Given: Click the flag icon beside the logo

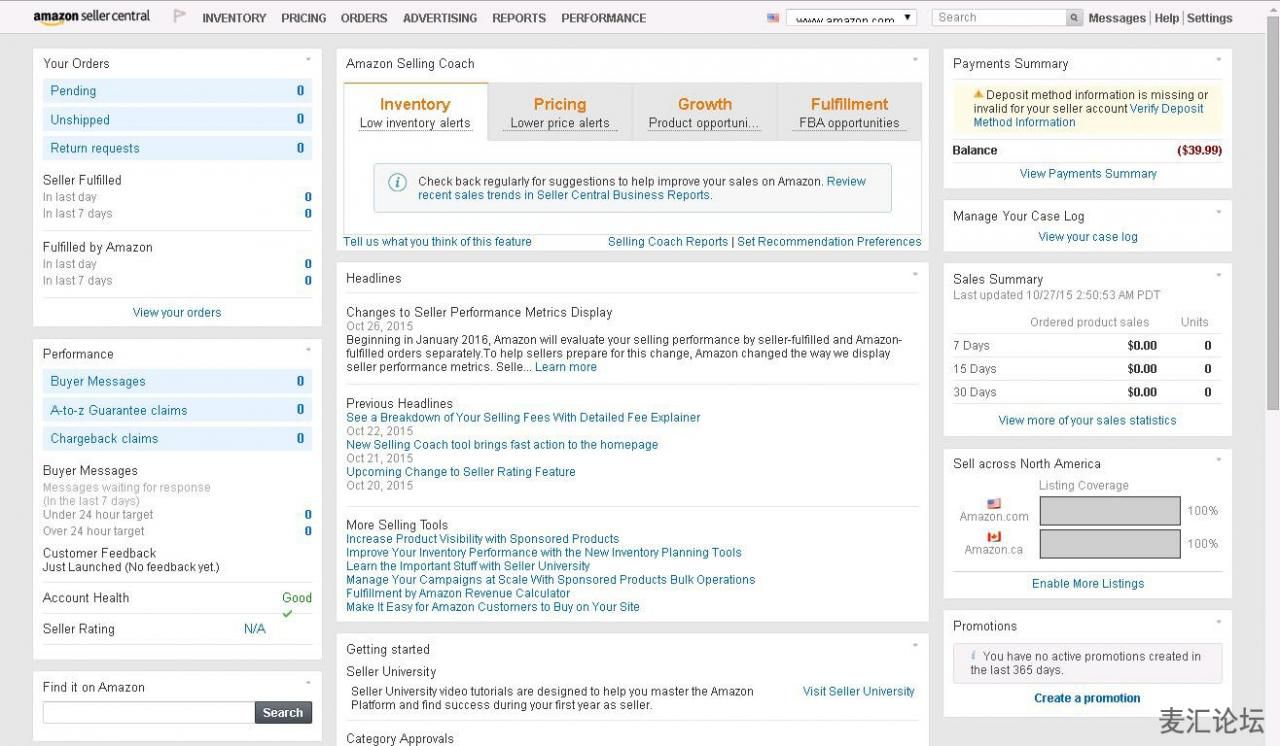Looking at the screenshot, I should point(180,17).
